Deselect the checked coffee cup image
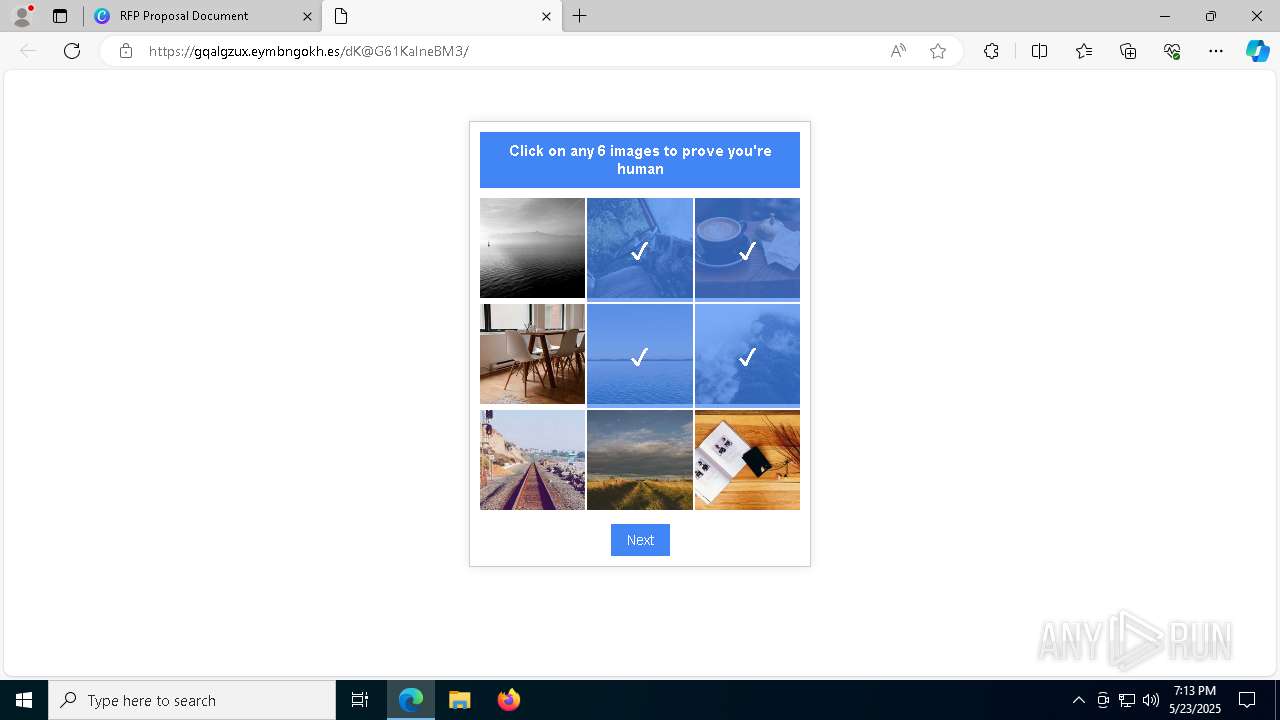The height and width of the screenshot is (720, 1280). pyautogui.click(x=747, y=248)
